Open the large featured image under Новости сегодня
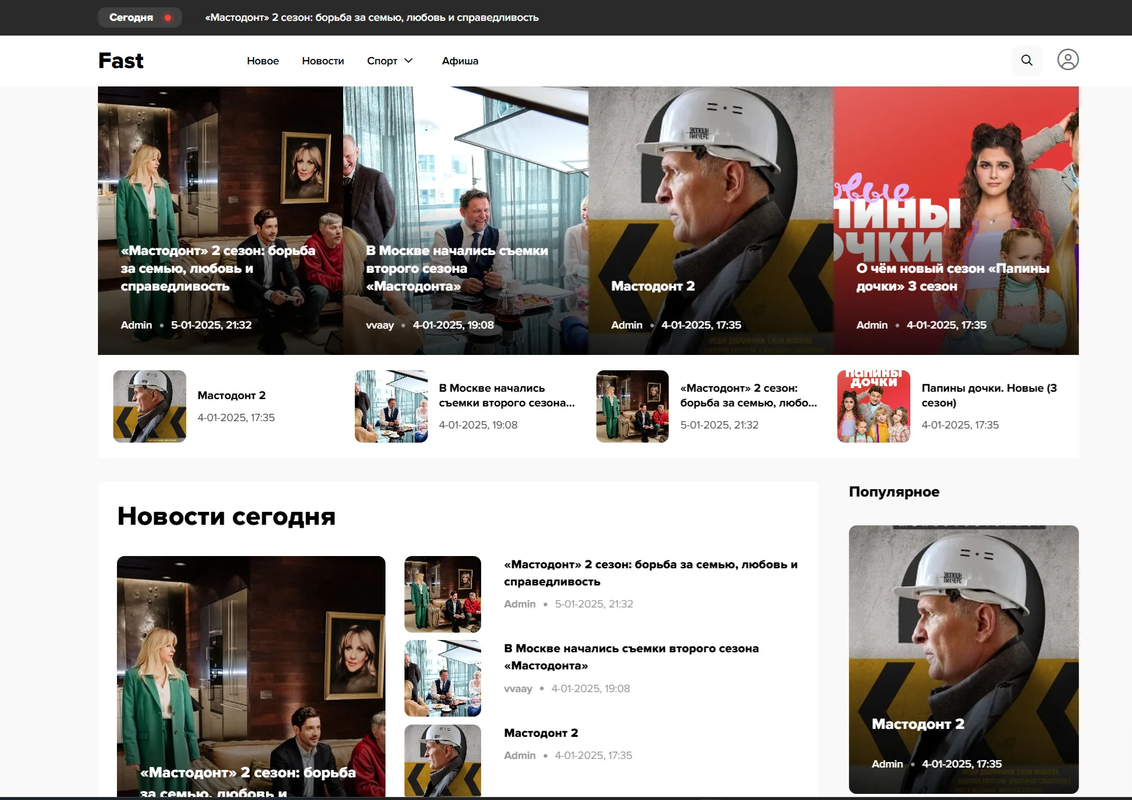The height and width of the screenshot is (800, 1132). 251,677
